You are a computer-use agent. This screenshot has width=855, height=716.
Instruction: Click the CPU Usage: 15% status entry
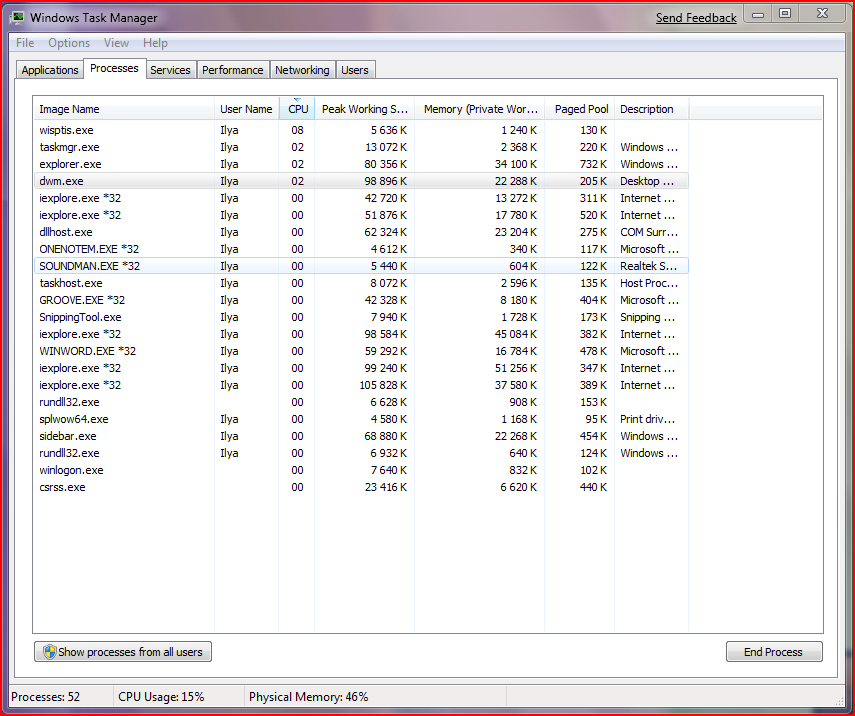[x=161, y=697]
